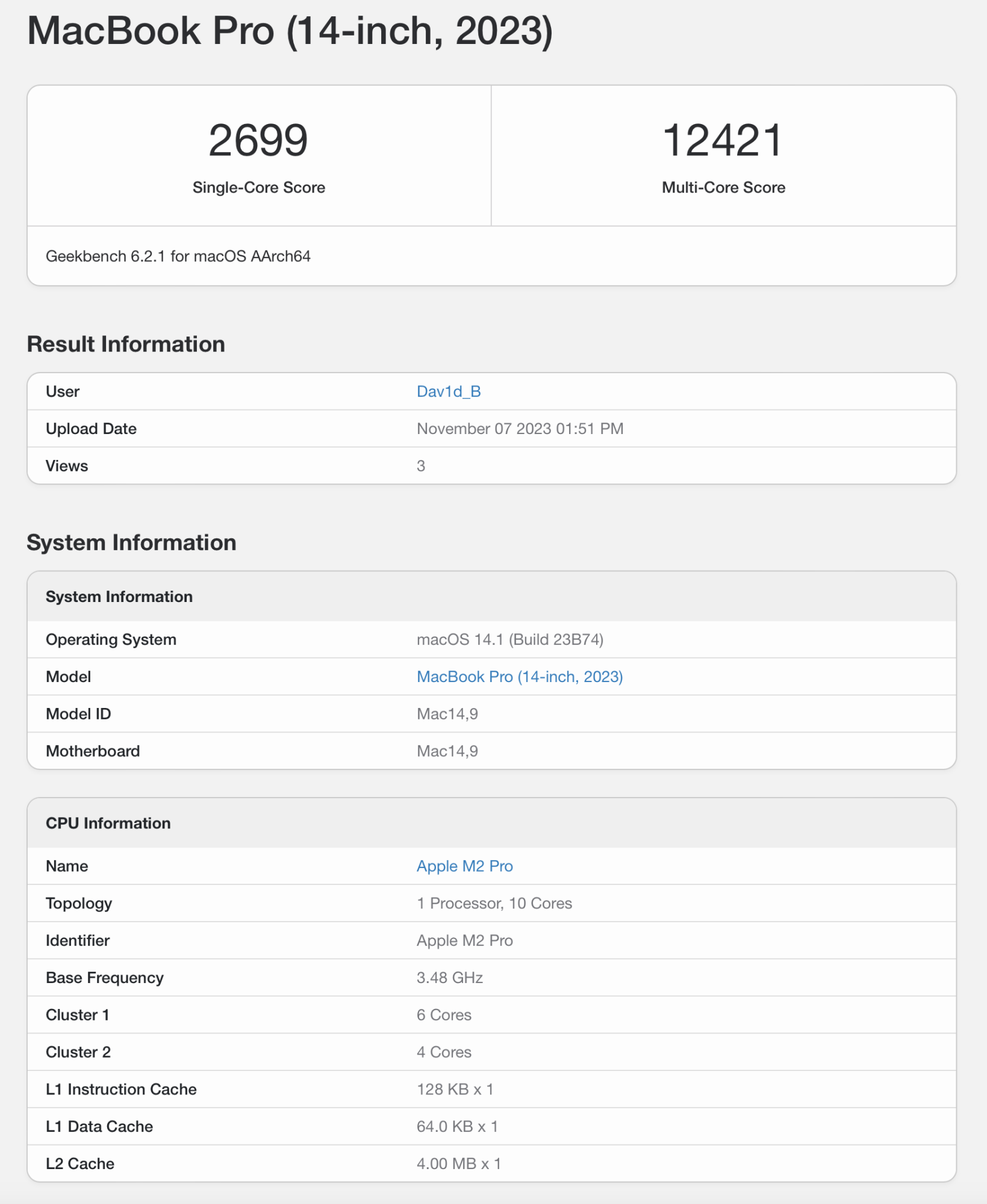Open the MacBook Pro (14-inch, 2023) model link
This screenshot has height=1204, width=987.
(x=520, y=677)
